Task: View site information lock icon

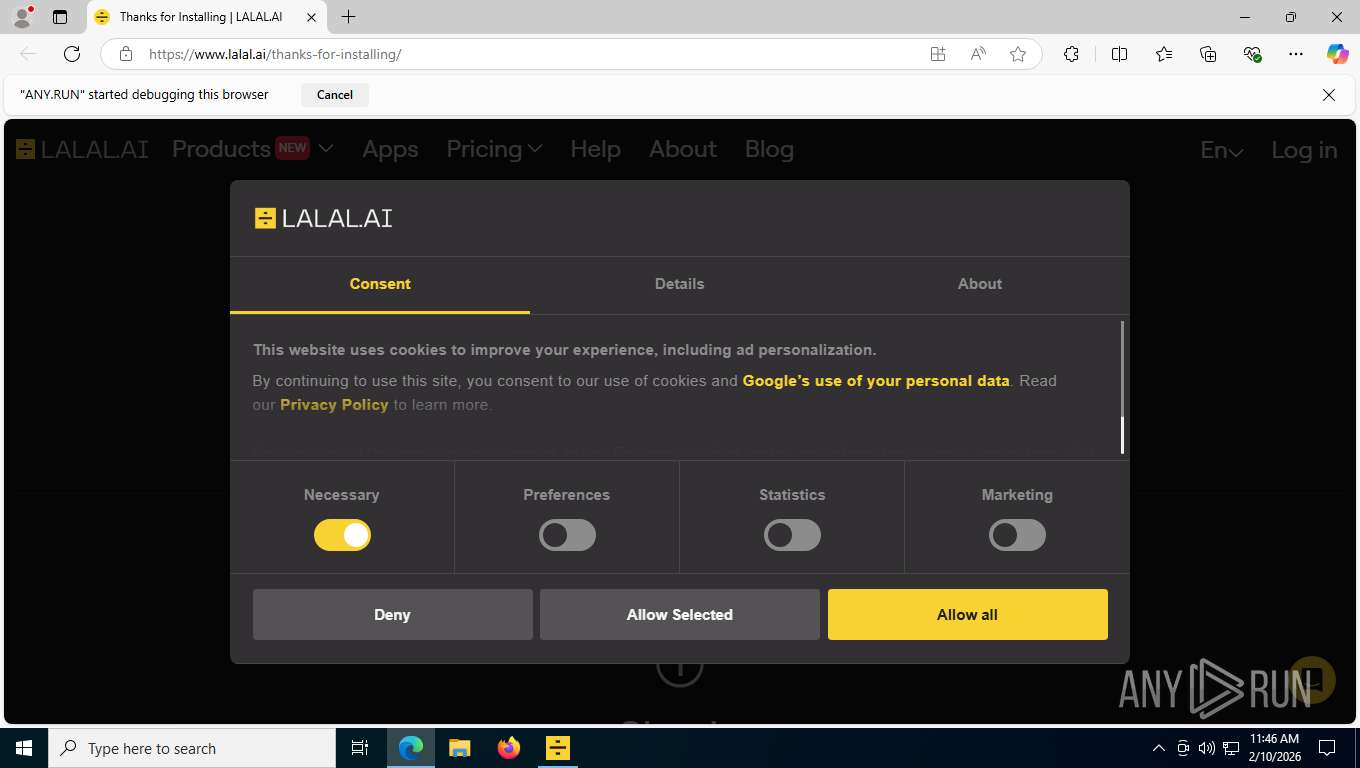Action: click(126, 54)
